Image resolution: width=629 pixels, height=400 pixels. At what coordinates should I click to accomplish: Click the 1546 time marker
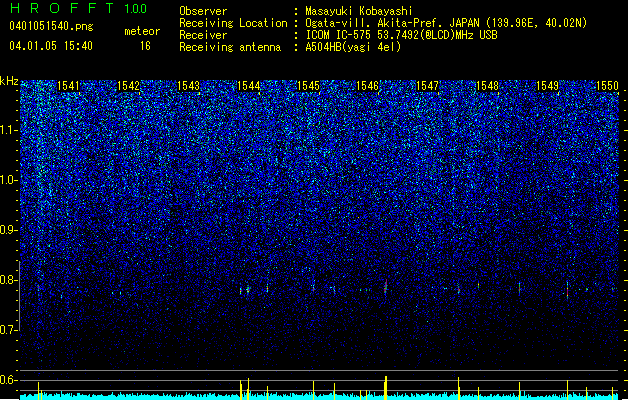367,86
